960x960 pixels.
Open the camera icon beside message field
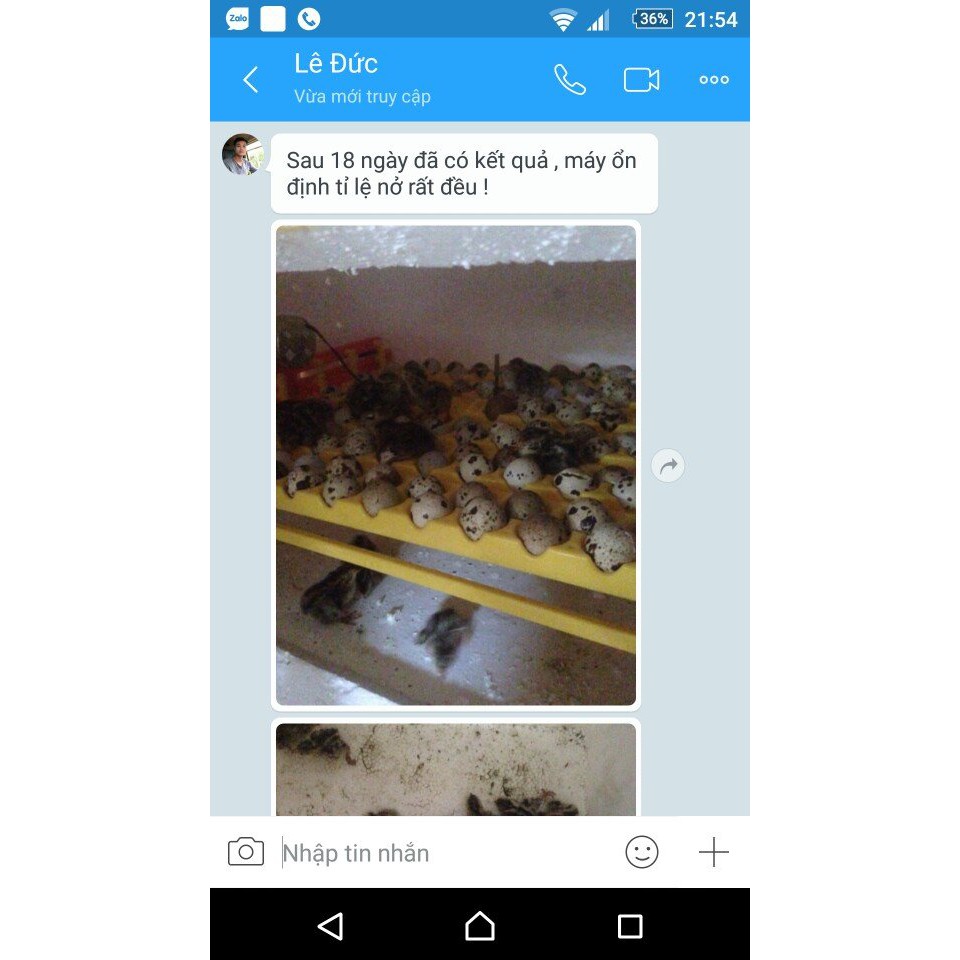[246, 852]
